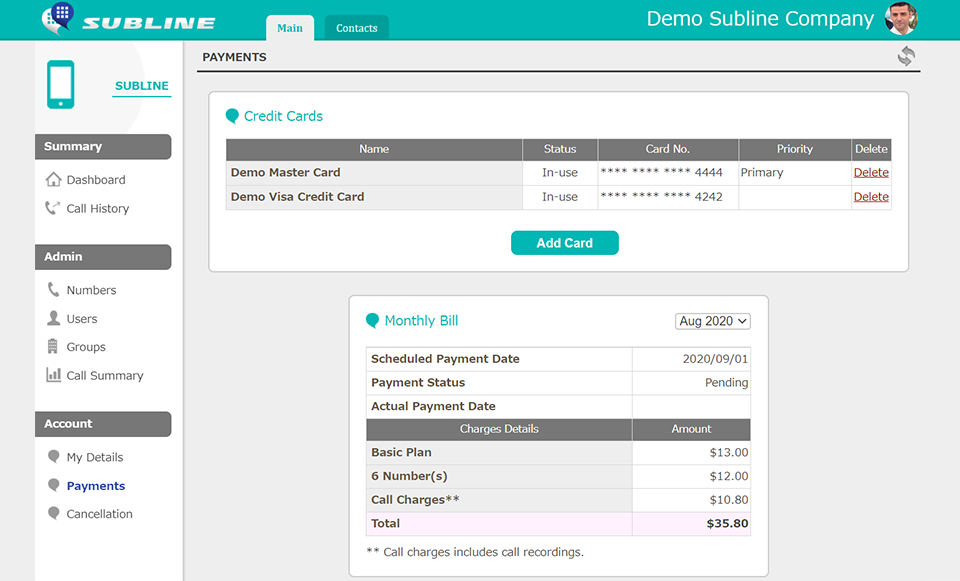Click the user profile avatar photo
Image resolution: width=960 pixels, height=581 pixels.
(900, 19)
